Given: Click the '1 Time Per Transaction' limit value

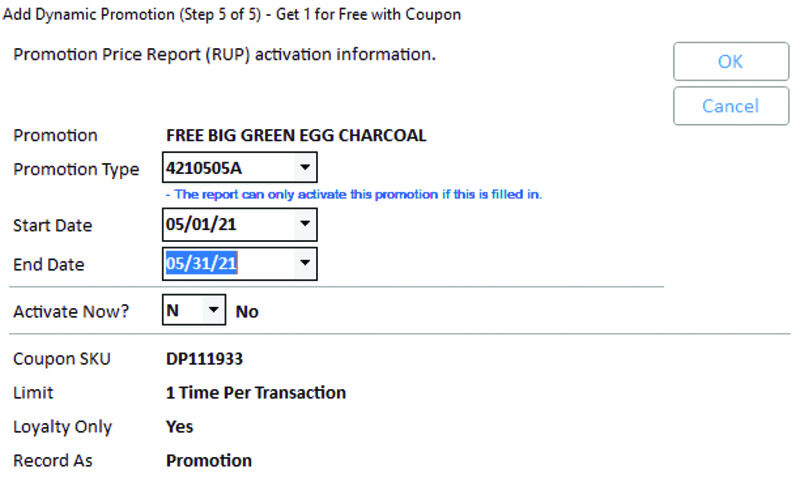Looking at the screenshot, I should pos(256,393).
